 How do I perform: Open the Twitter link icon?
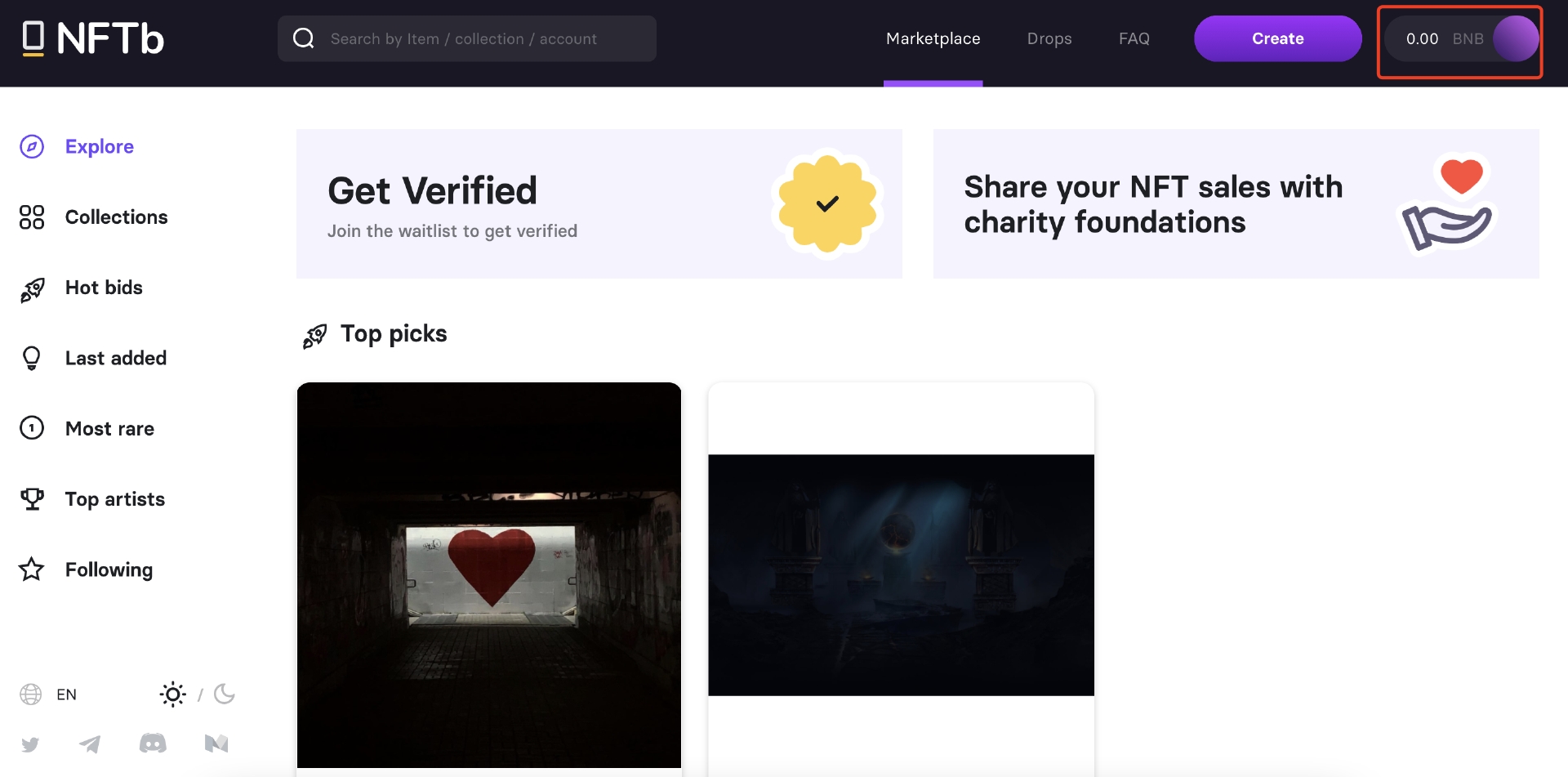click(x=30, y=744)
